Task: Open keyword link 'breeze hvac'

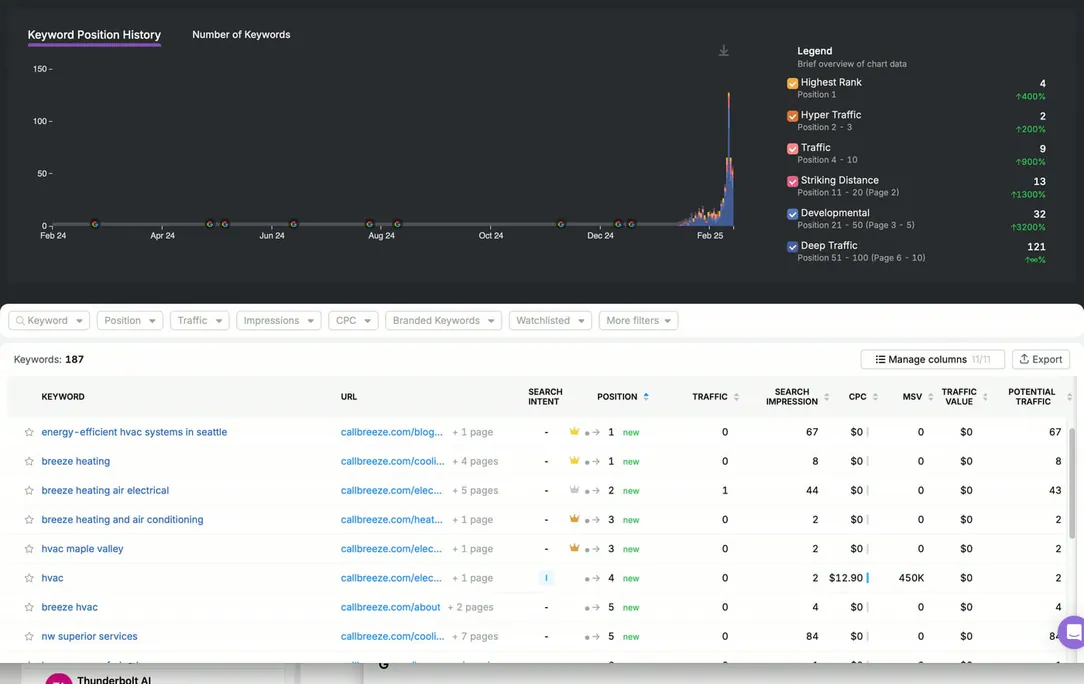Action: coord(69,607)
